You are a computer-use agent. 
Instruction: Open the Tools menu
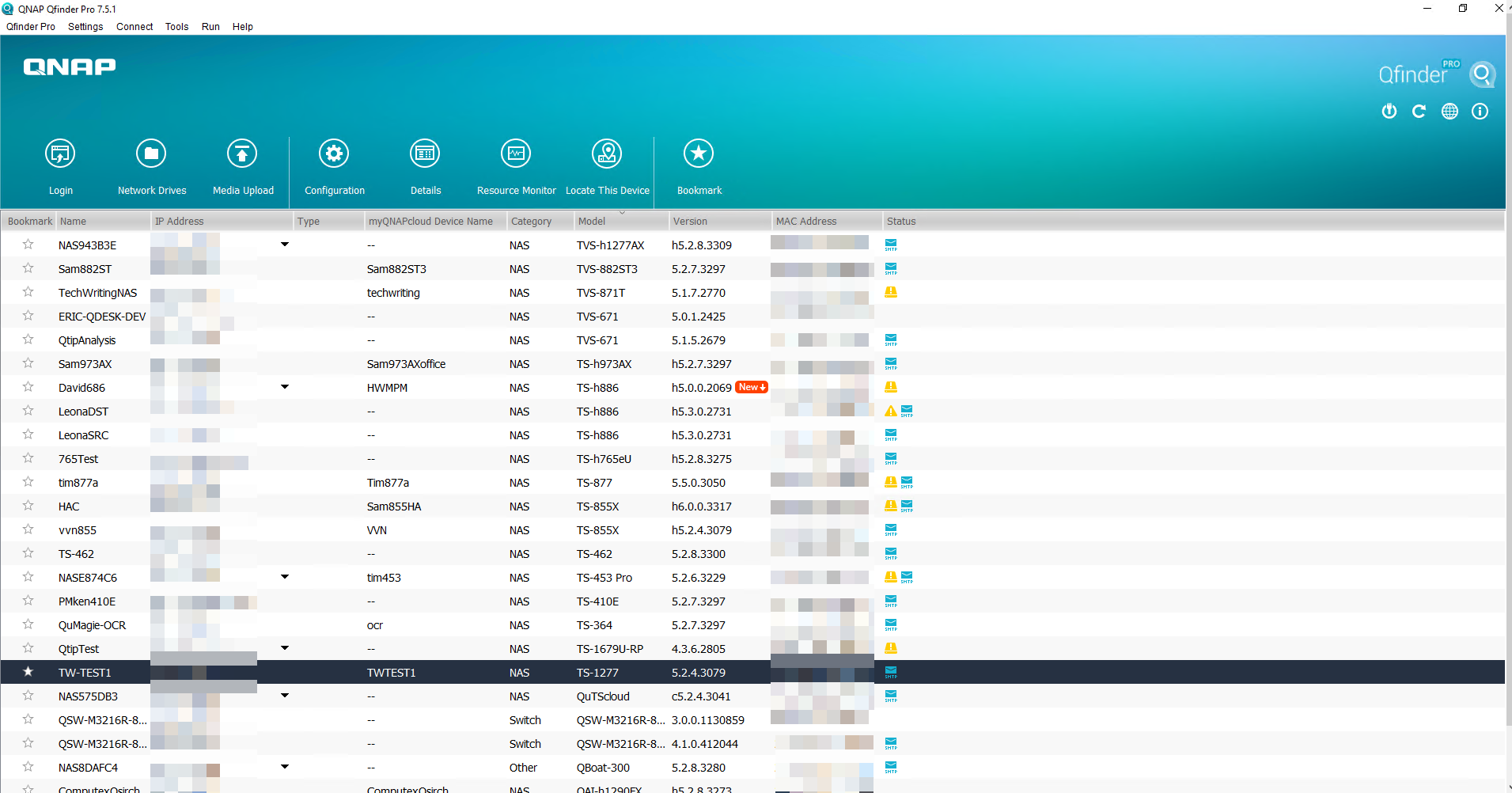tap(176, 27)
